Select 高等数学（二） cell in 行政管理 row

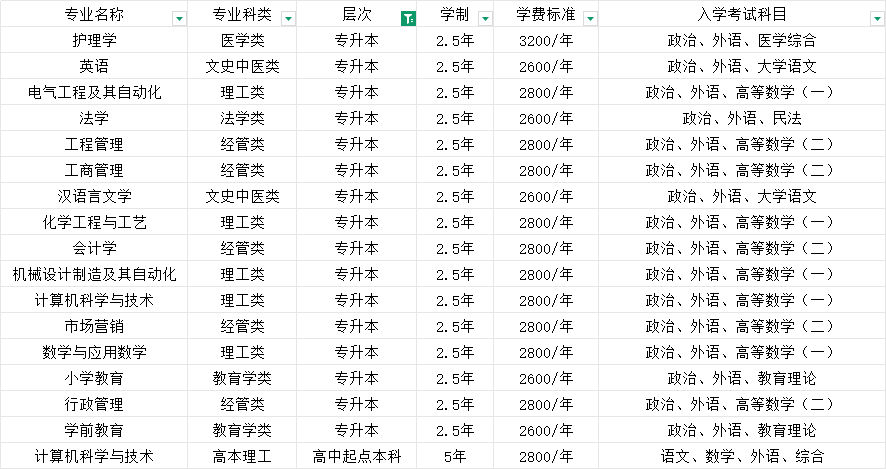742,404
